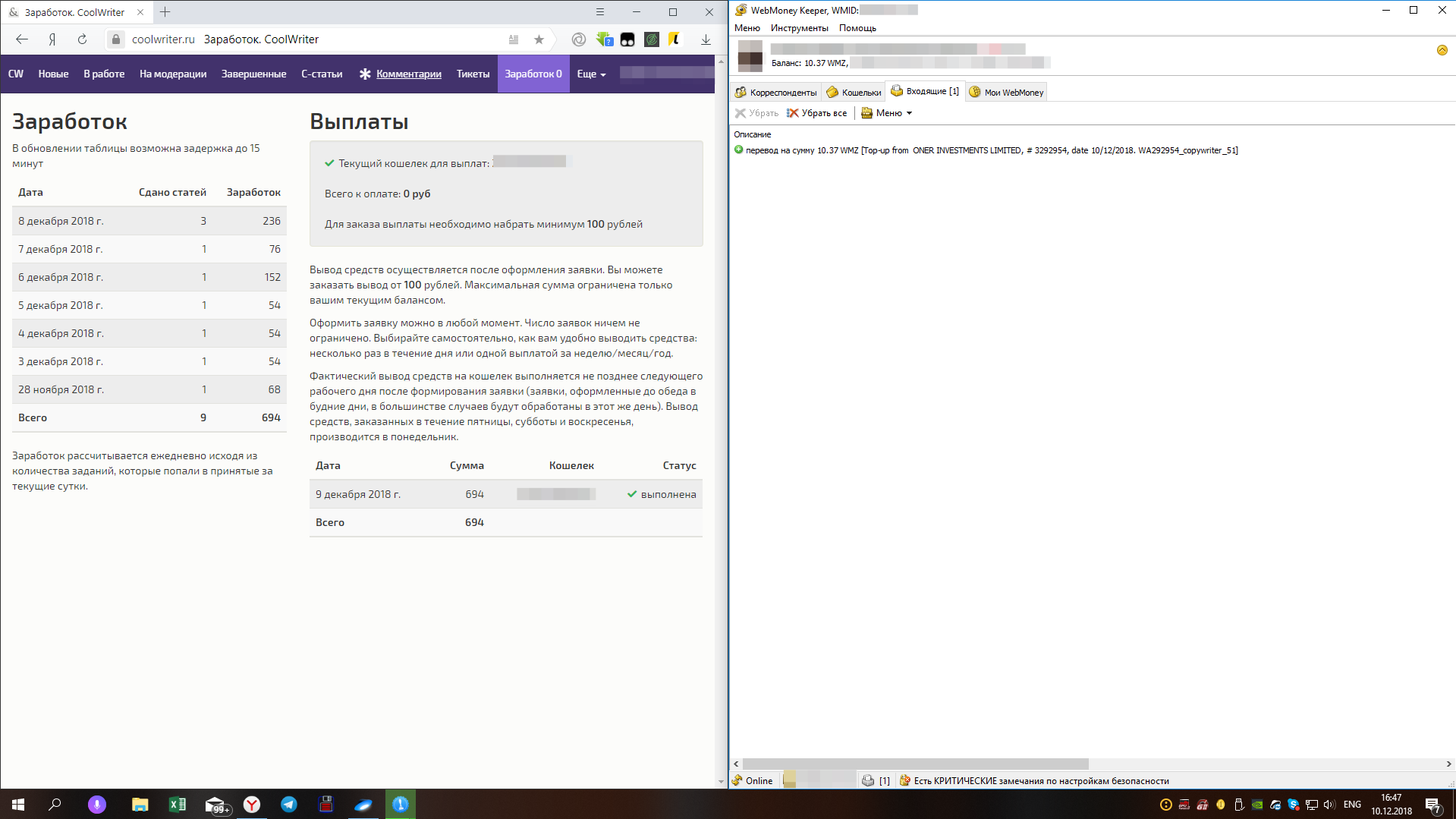This screenshot has height=819, width=1456.
Task: Open the Мои WebMoney tab
Action: (1007, 93)
